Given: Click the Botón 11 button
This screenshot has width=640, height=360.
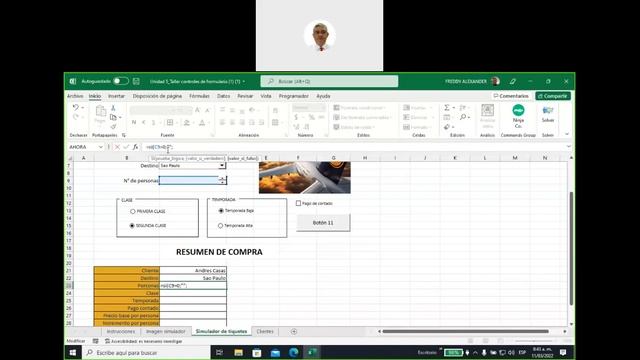Looking at the screenshot, I should 323,222.
